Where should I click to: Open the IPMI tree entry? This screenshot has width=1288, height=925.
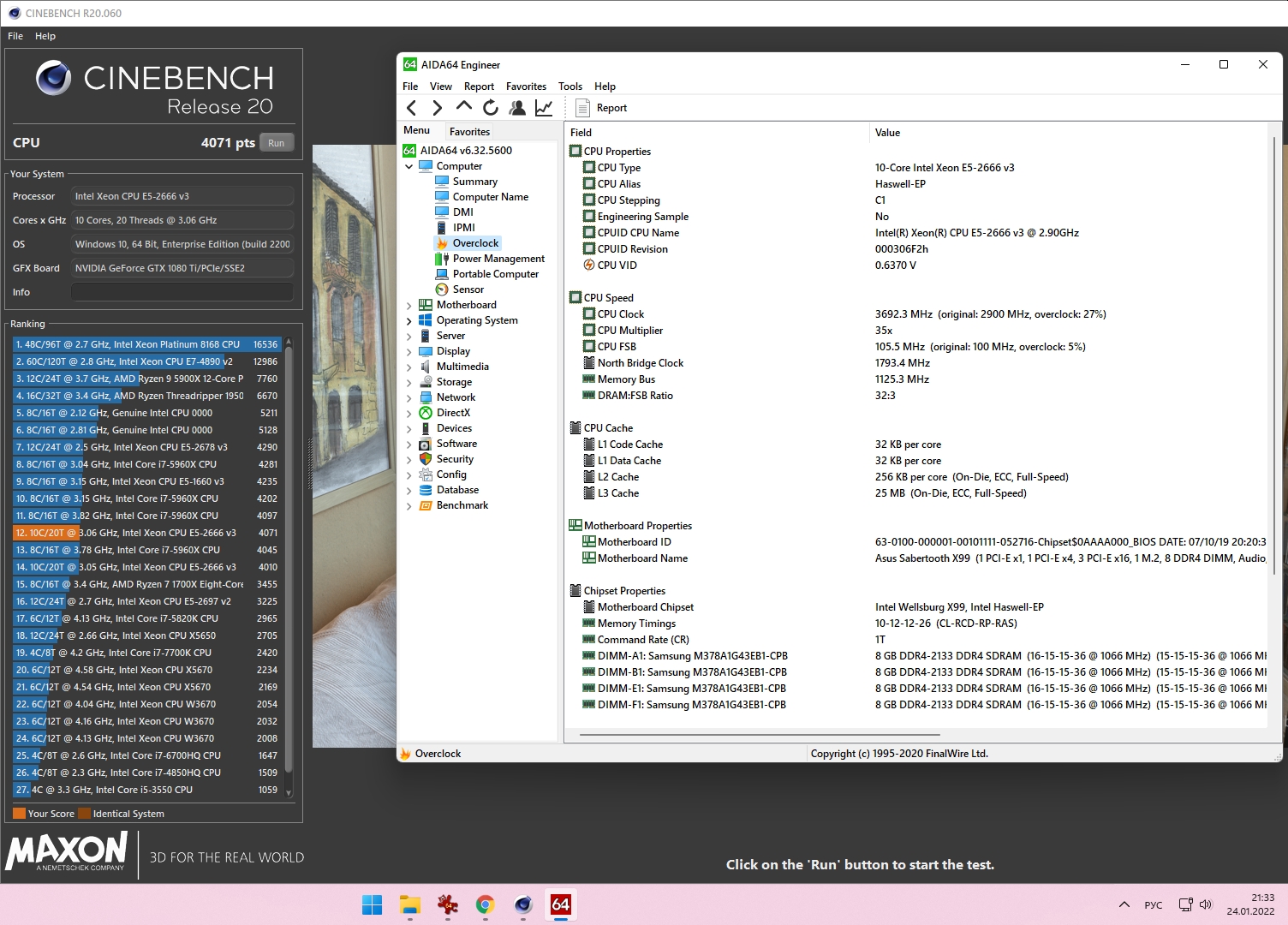click(463, 228)
